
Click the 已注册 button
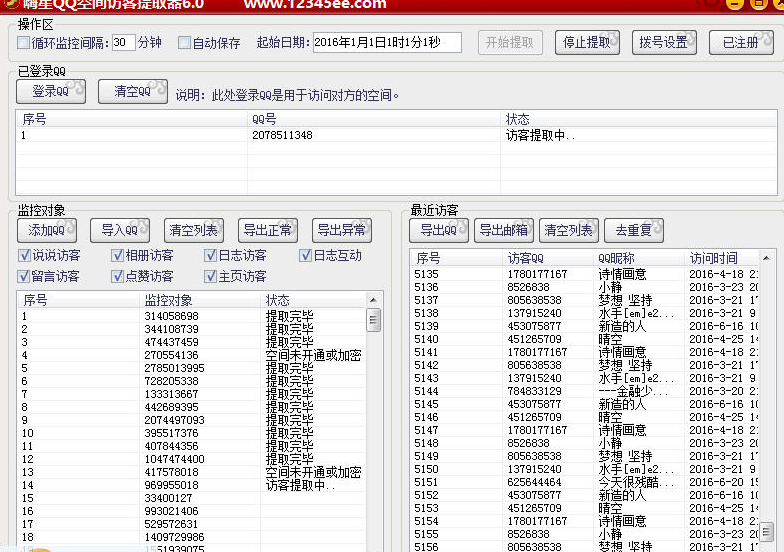741,42
